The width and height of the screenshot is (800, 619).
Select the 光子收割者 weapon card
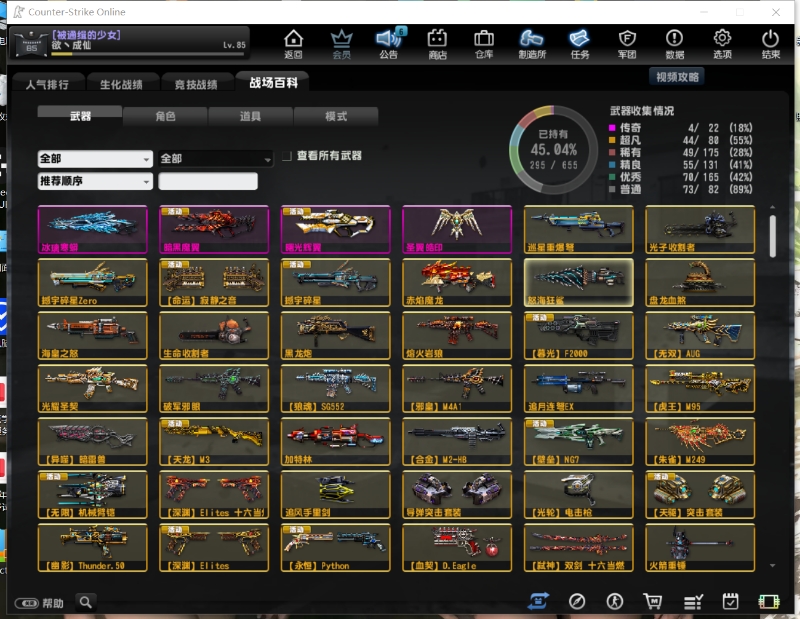pyautogui.click(x=699, y=230)
